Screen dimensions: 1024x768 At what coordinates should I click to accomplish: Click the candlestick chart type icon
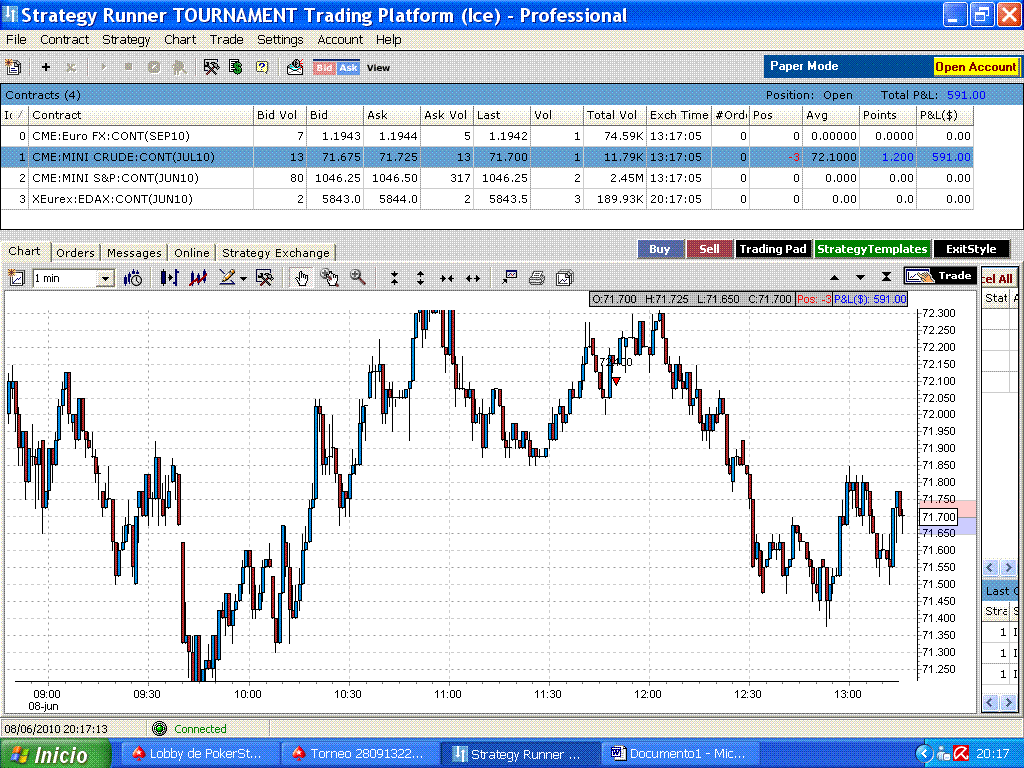pyautogui.click(x=169, y=278)
